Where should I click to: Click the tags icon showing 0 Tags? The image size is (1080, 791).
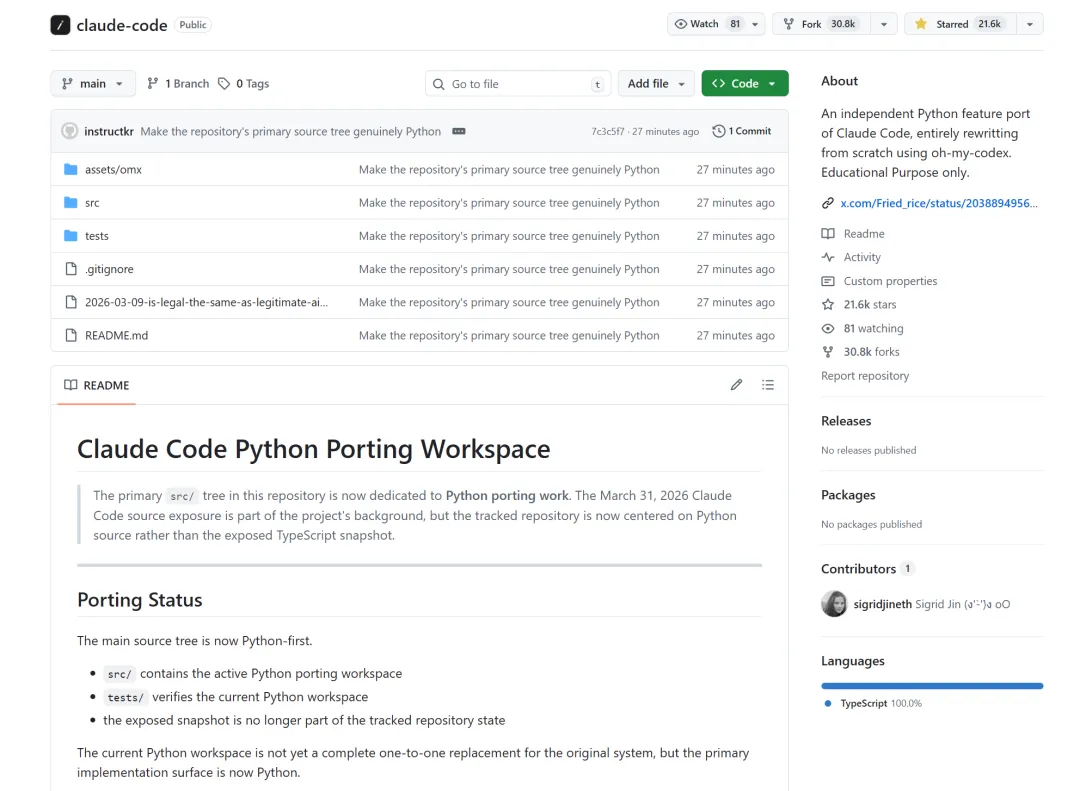pos(224,84)
